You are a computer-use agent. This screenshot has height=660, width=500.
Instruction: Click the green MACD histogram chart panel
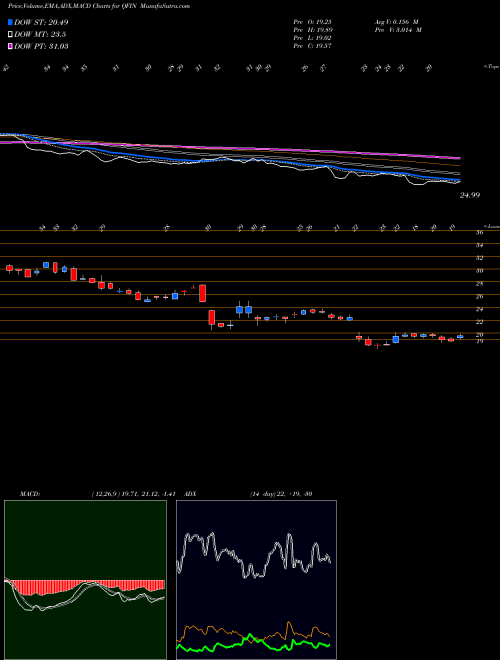point(85,580)
